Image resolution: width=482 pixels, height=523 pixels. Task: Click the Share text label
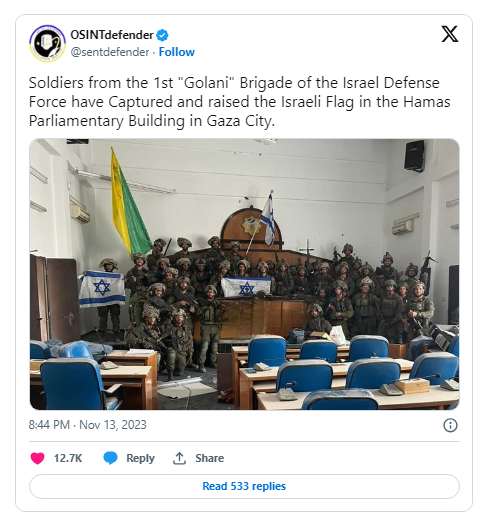(x=209, y=458)
